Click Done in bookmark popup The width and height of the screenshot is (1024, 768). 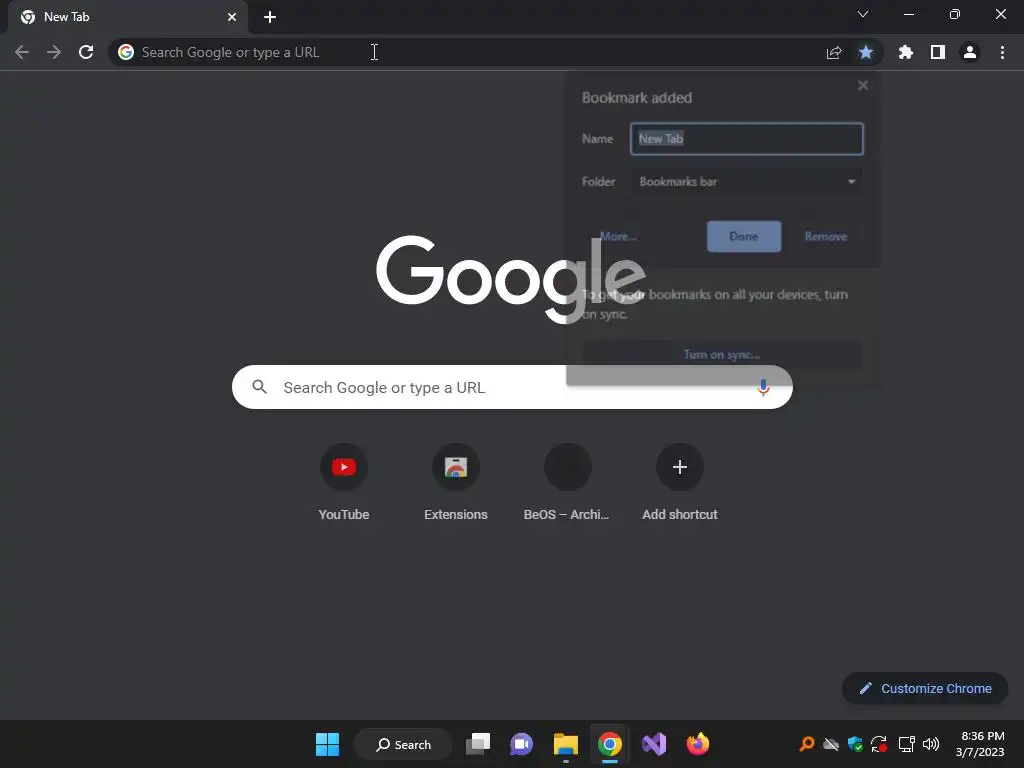(744, 236)
